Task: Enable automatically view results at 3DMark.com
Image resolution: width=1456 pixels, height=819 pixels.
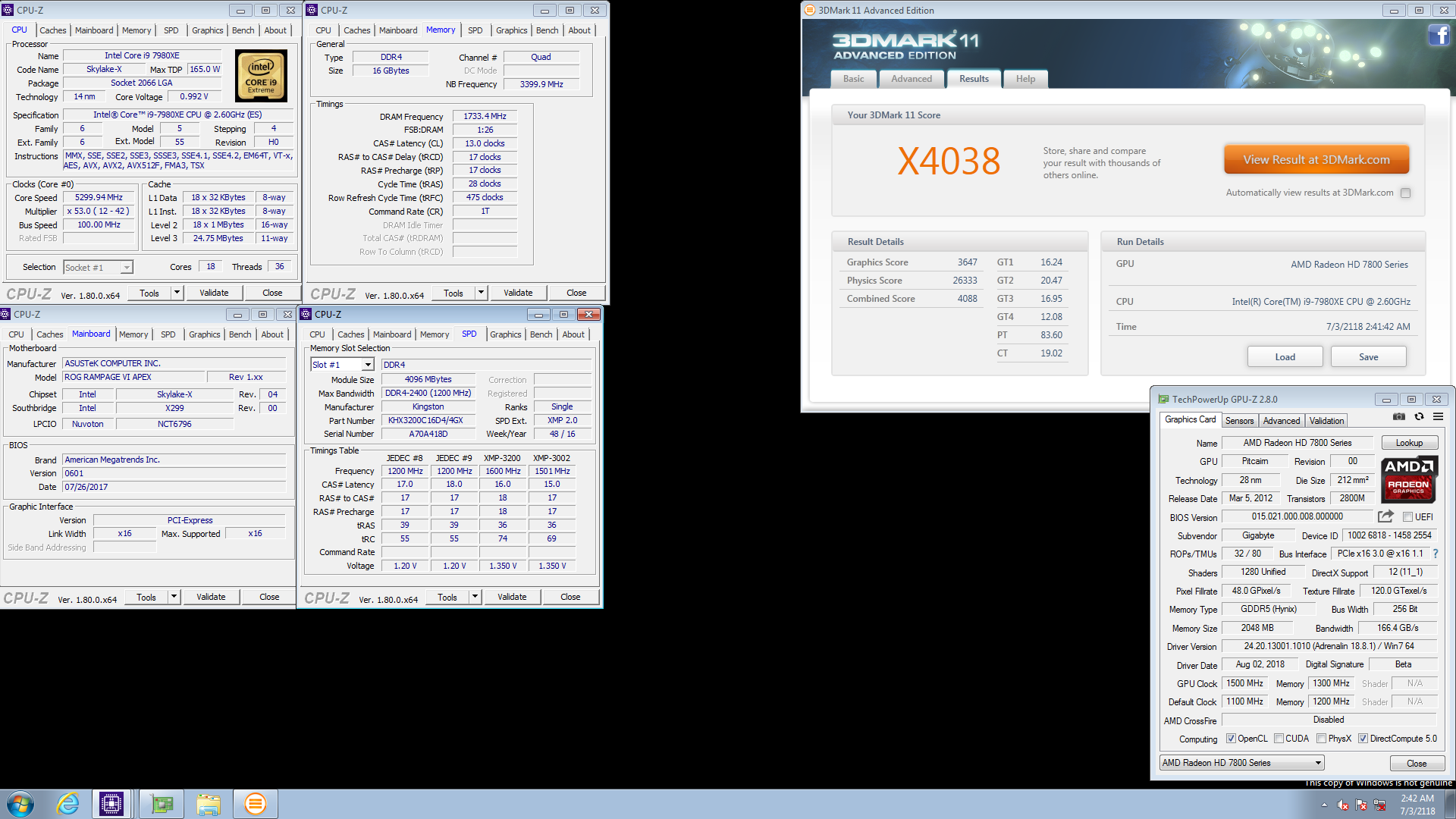Action: coord(1405,193)
